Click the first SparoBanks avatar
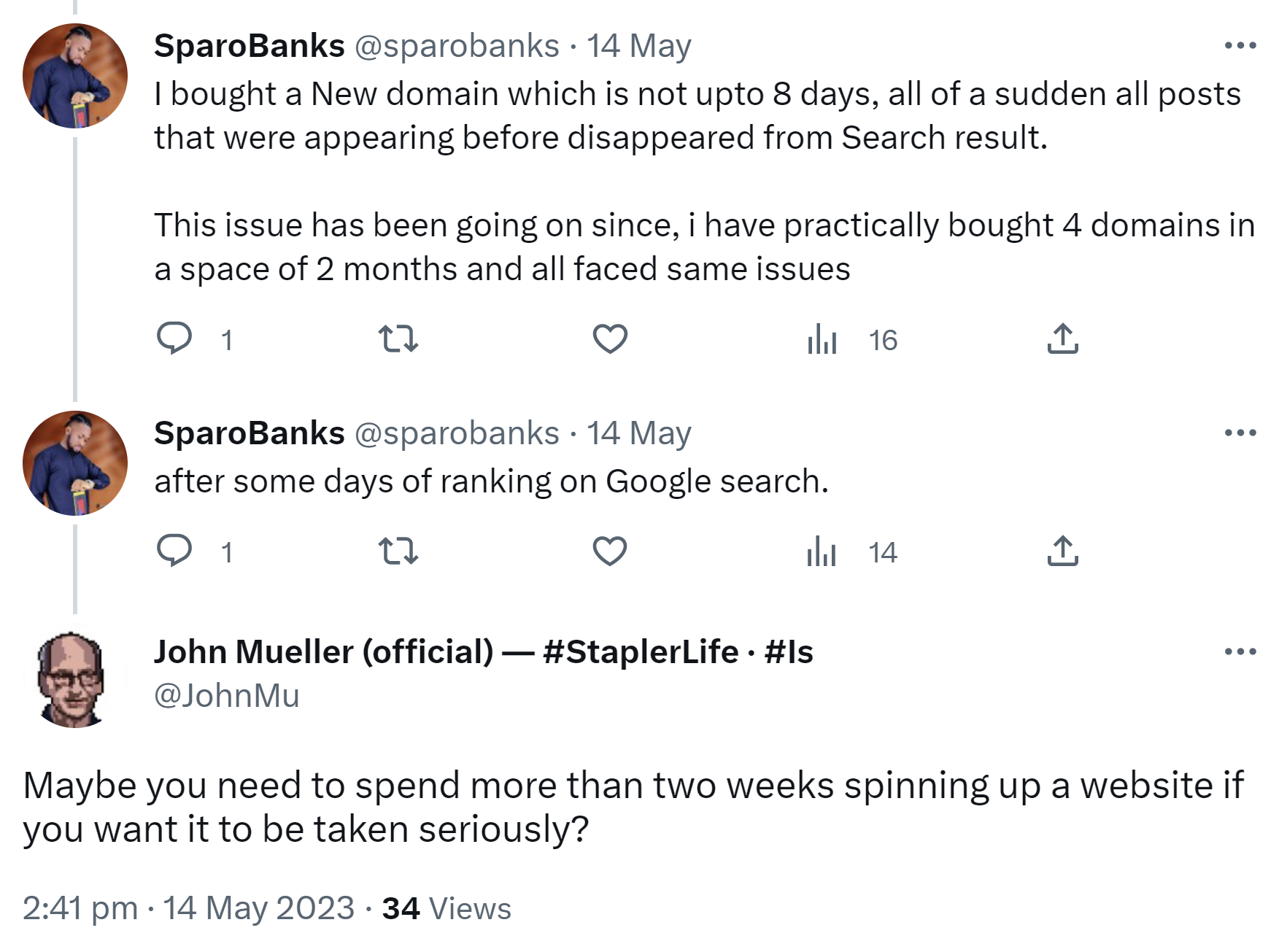The height and width of the screenshot is (952, 1287). point(75,76)
